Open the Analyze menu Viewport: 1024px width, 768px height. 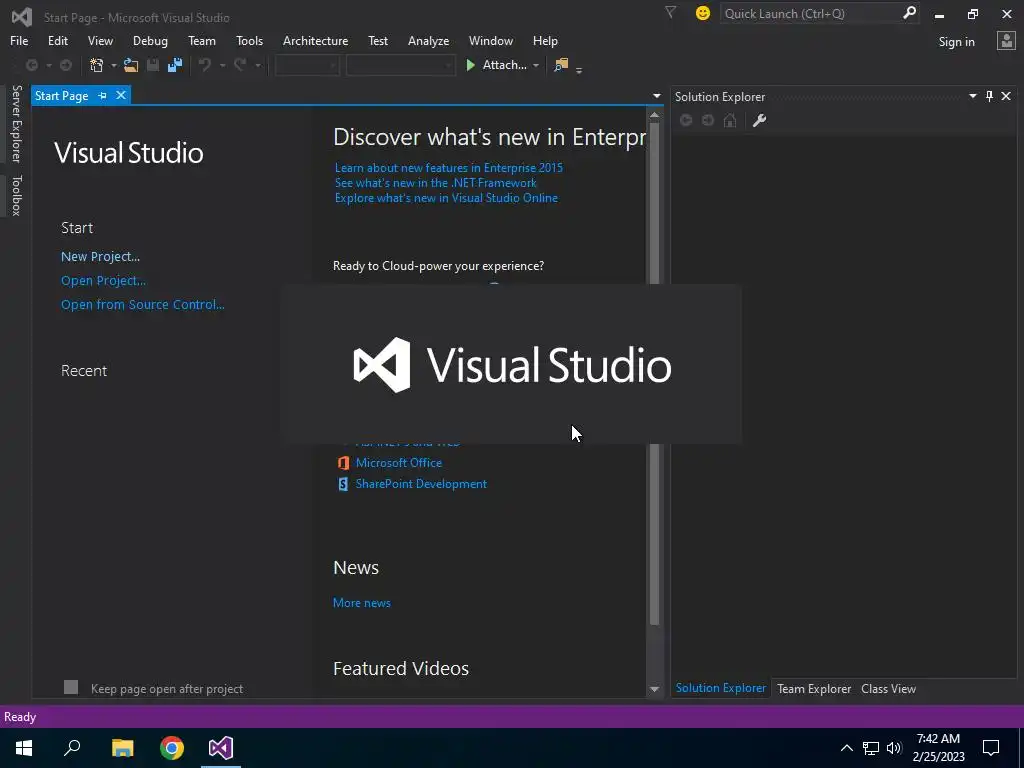click(428, 40)
